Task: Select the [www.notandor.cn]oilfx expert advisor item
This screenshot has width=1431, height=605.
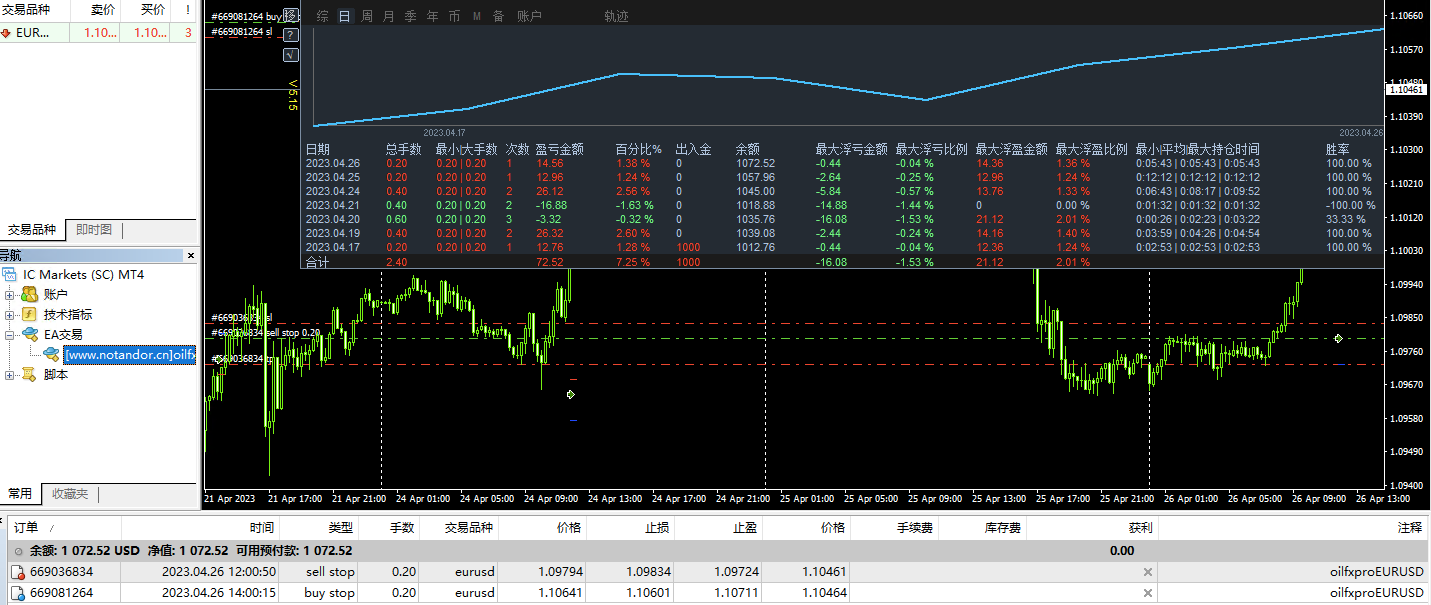Action: coord(129,355)
